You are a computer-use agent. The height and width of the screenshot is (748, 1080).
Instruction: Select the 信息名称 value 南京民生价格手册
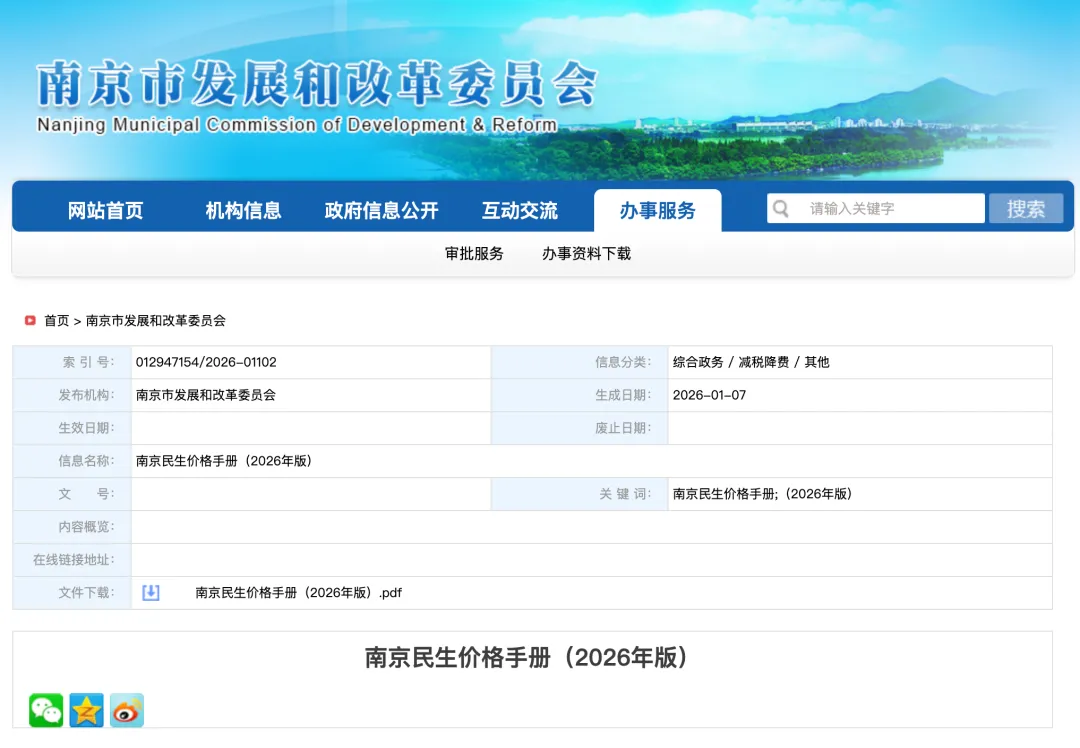[x=224, y=461]
